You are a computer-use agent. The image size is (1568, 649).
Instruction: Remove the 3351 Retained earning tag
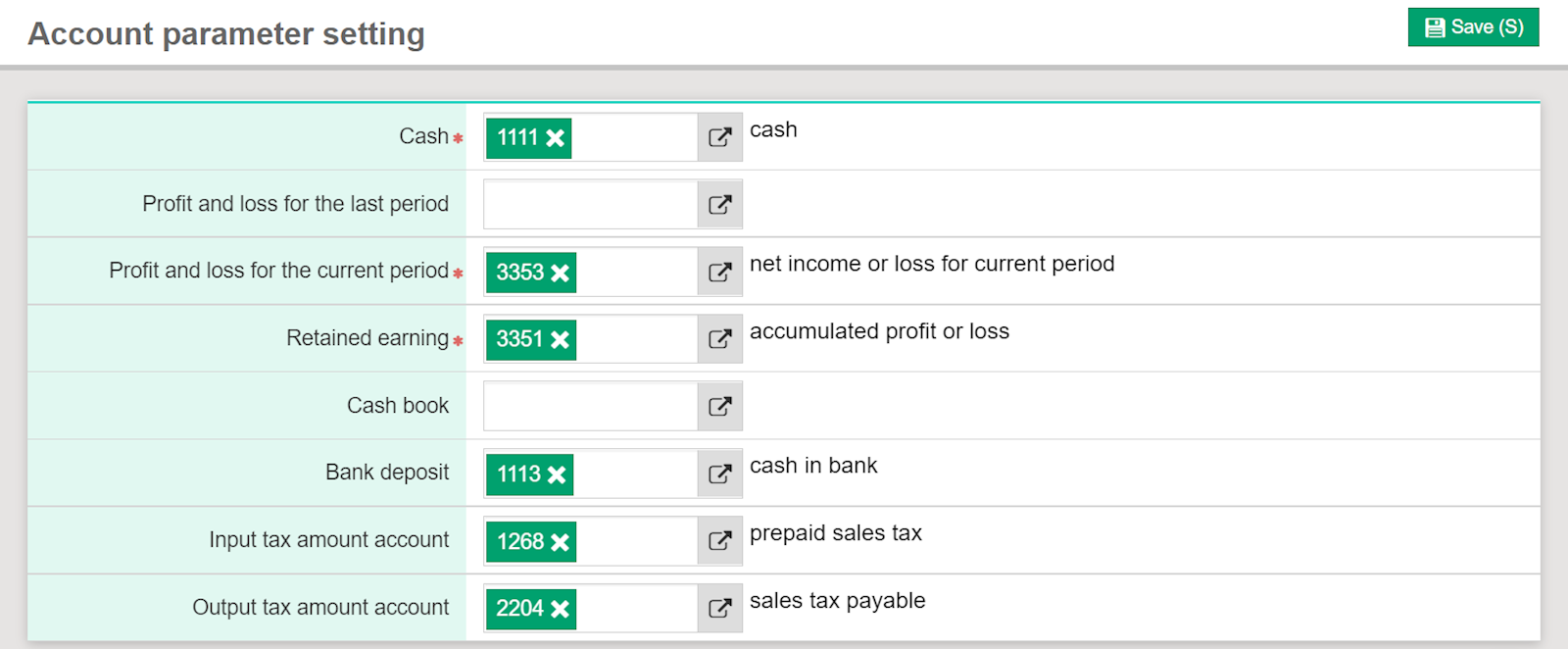click(560, 340)
